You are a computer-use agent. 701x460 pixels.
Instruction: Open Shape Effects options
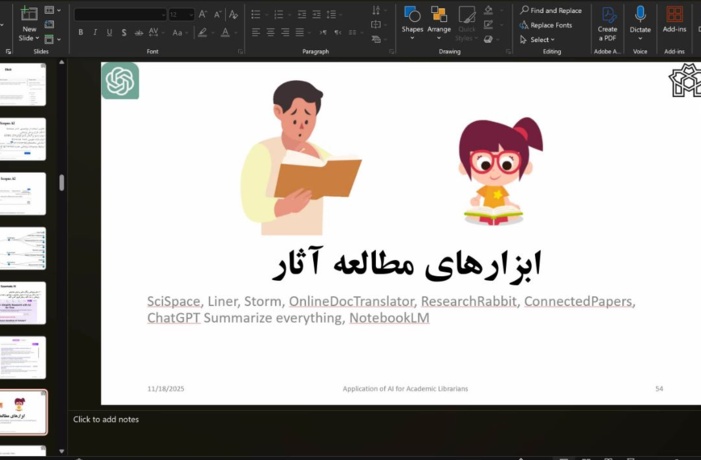[490, 39]
